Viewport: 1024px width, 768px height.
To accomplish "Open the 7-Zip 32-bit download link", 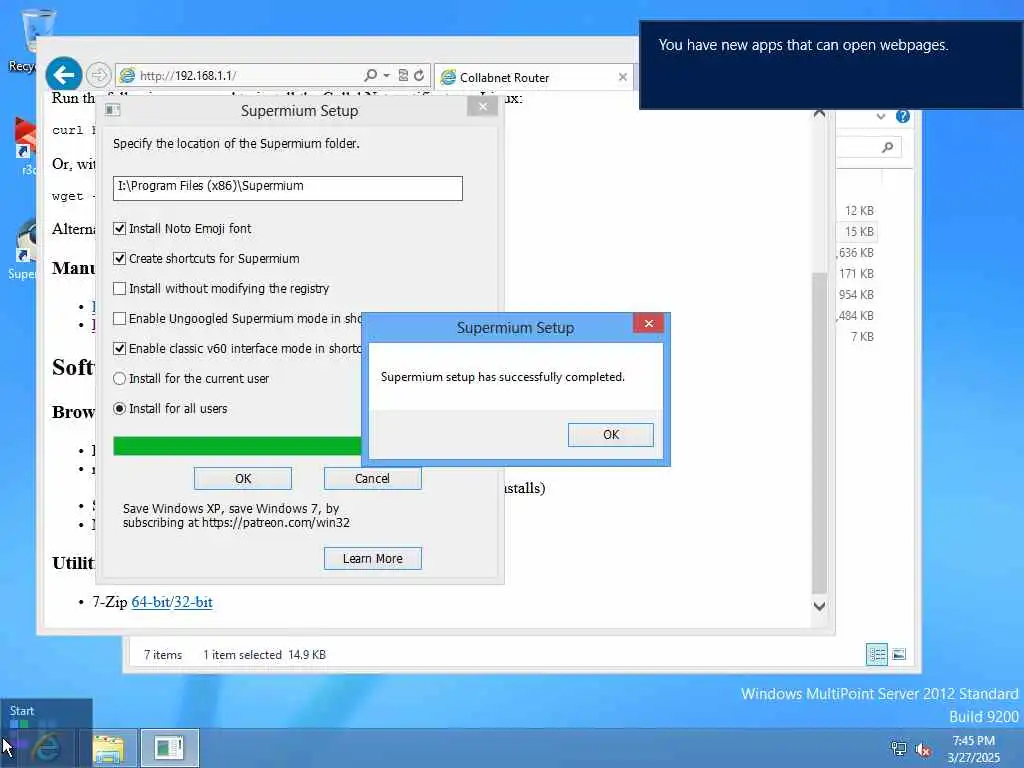I will 193,602.
